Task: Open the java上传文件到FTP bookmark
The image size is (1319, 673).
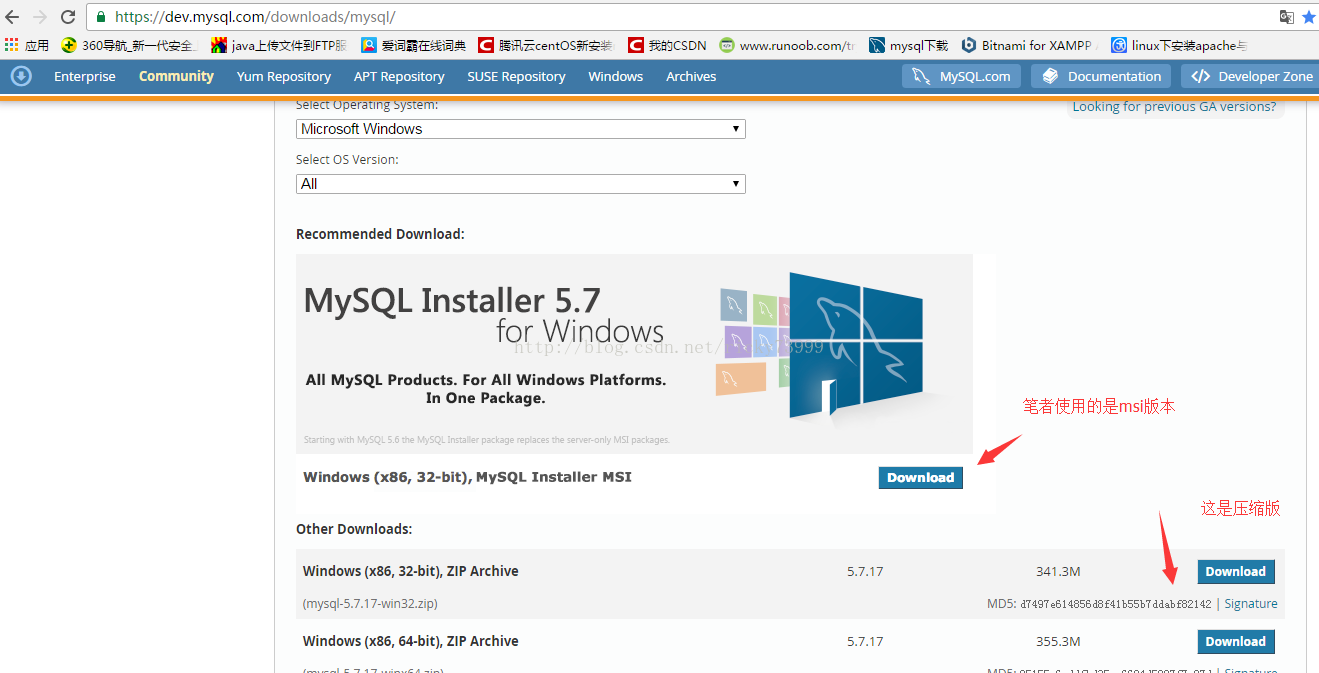Action: click(x=279, y=45)
